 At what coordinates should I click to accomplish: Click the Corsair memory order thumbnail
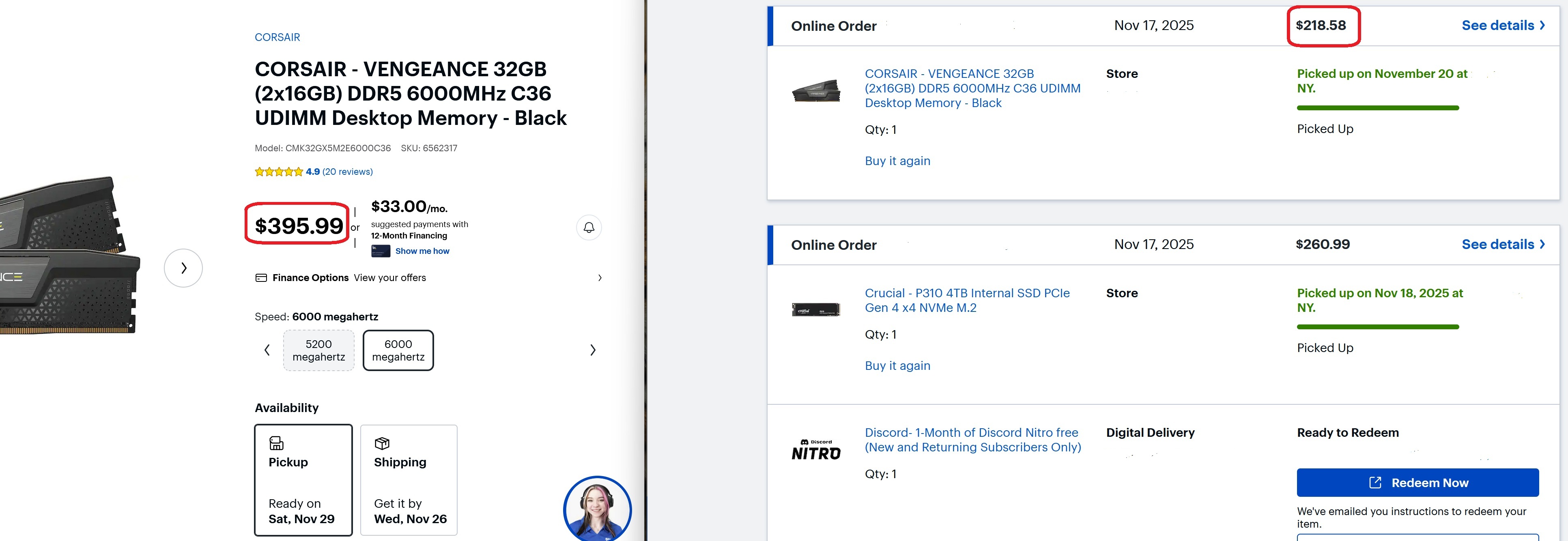point(816,91)
